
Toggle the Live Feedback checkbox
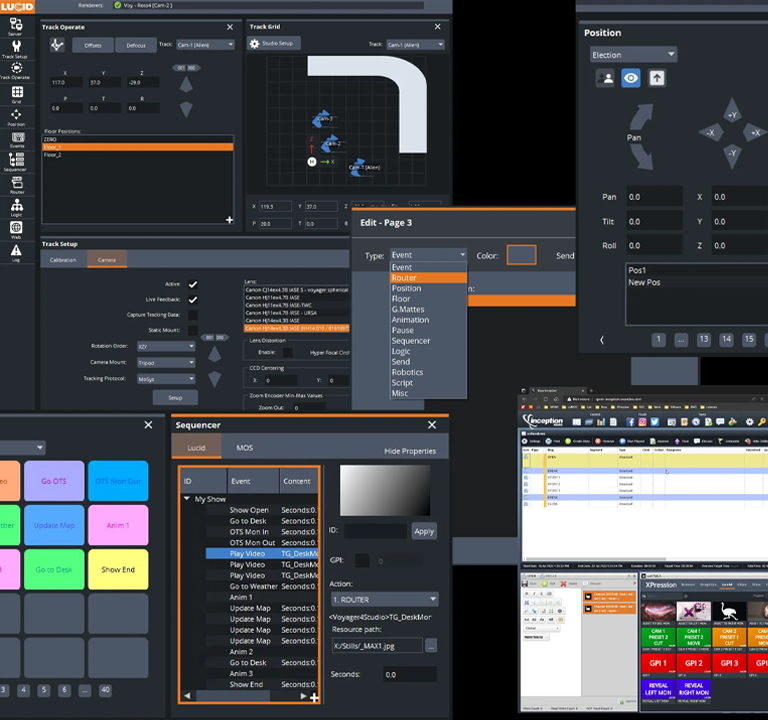tap(193, 300)
